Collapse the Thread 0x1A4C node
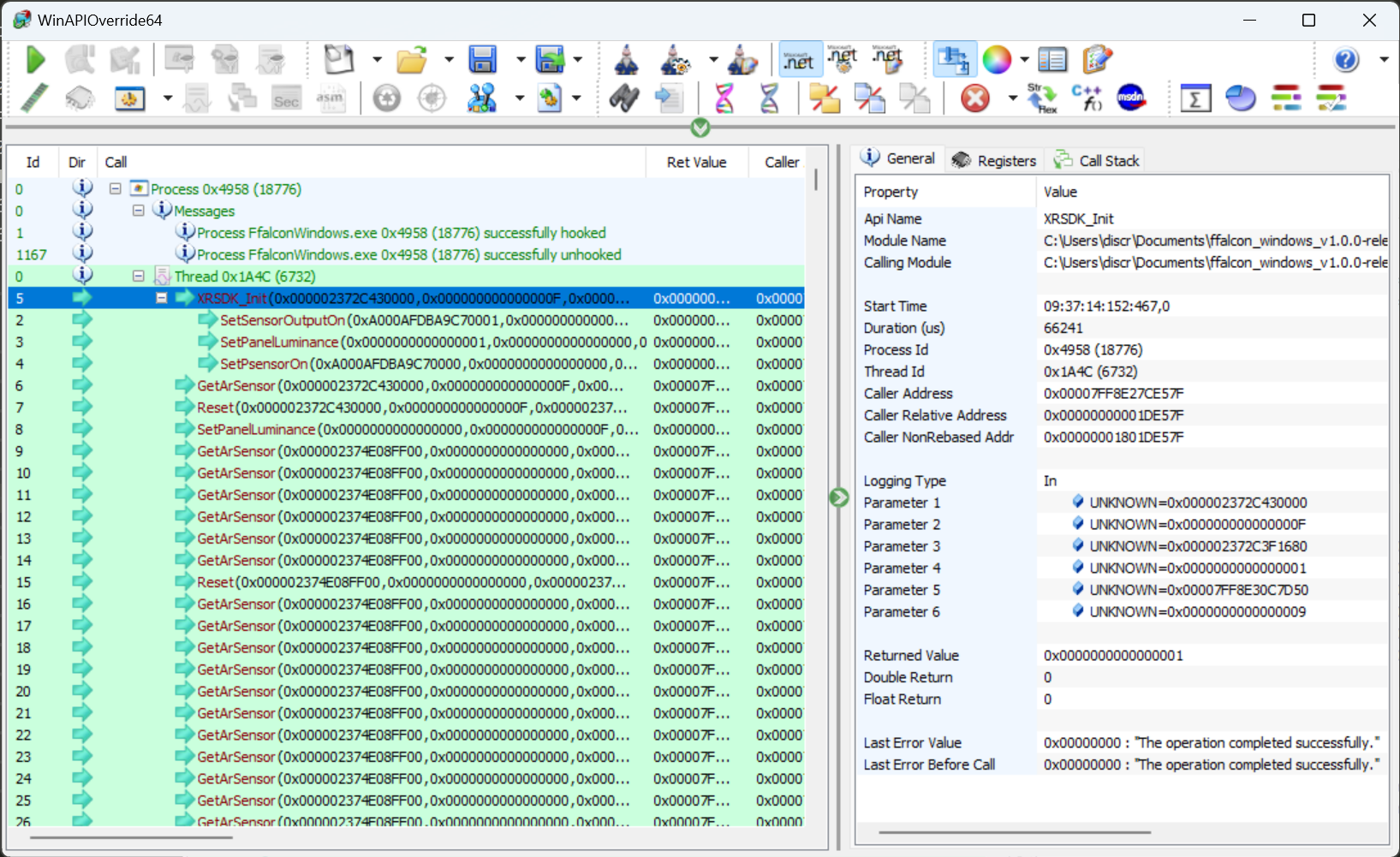Viewport: 1400px width, 857px height. (x=138, y=277)
